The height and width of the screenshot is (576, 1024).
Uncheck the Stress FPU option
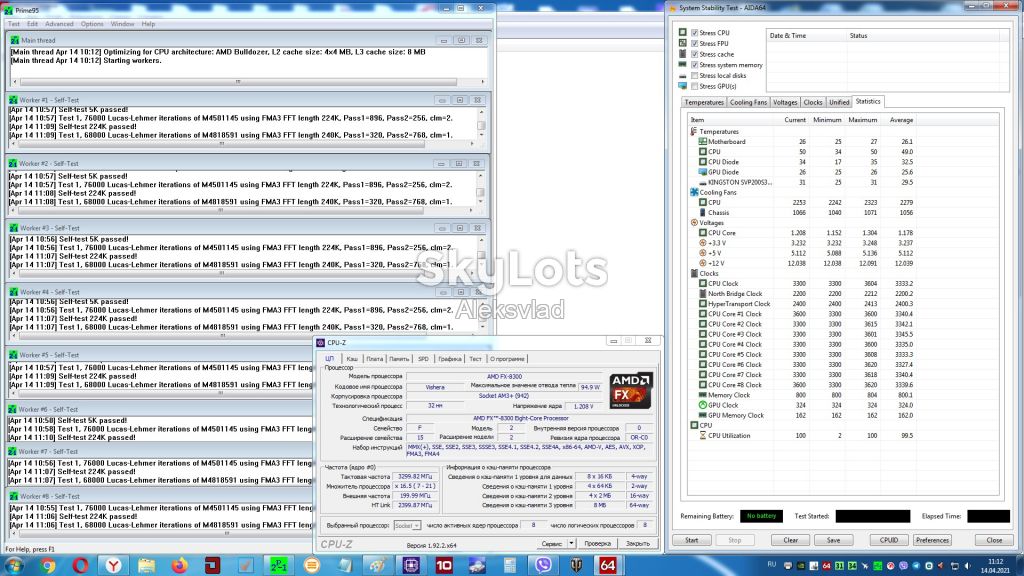point(694,44)
